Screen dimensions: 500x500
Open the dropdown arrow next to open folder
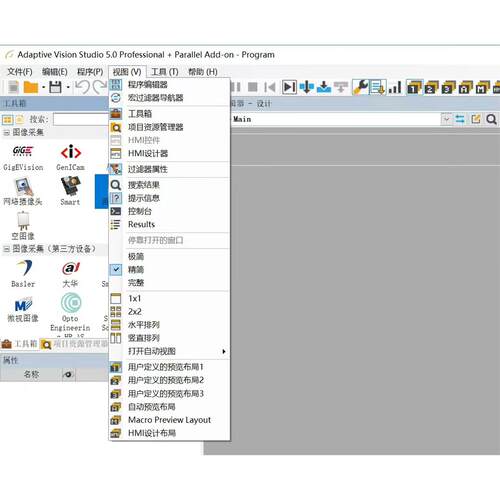[x=43, y=87]
